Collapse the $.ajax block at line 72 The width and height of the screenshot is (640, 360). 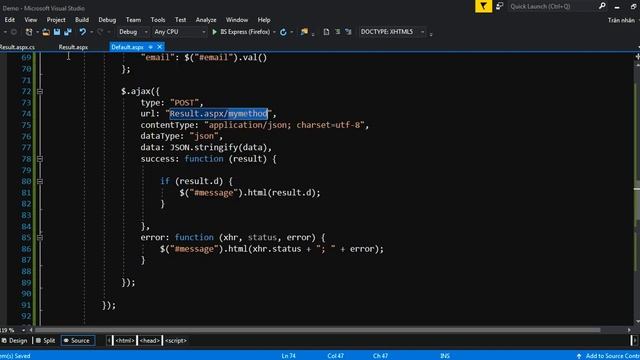[40, 91]
